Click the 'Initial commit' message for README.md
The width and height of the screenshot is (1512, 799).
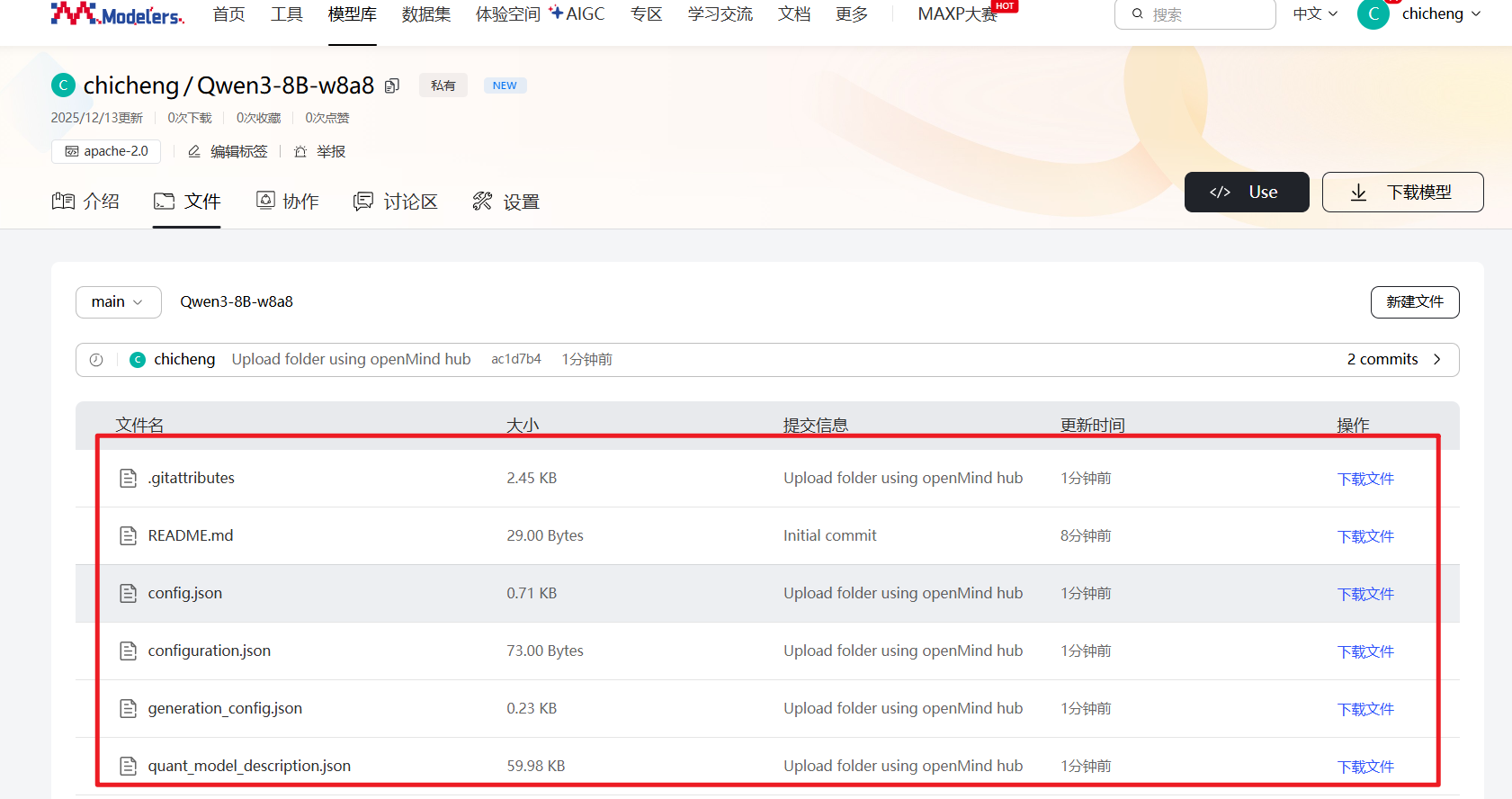pyautogui.click(x=830, y=535)
